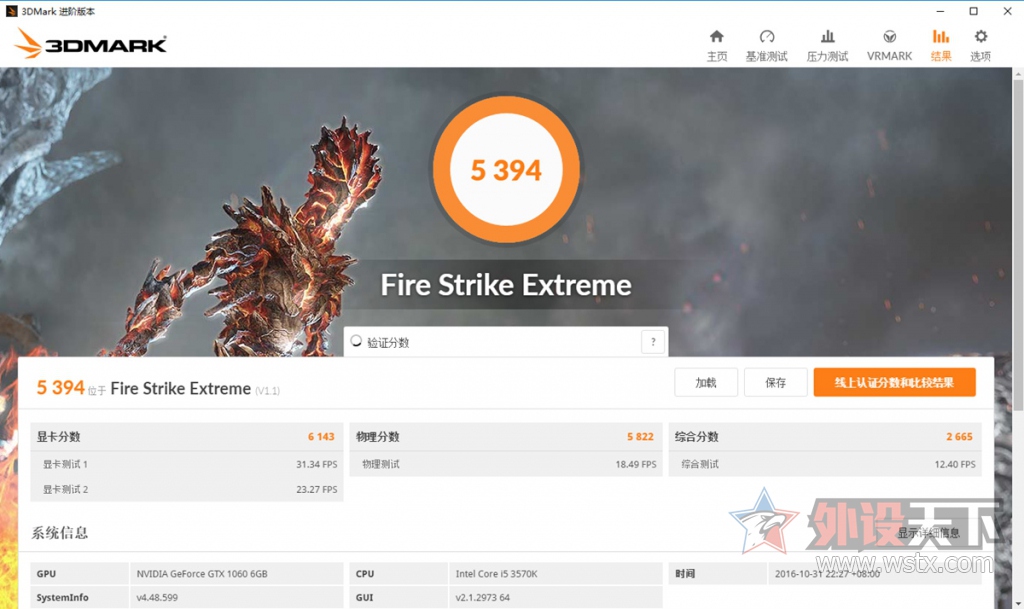The height and width of the screenshot is (609, 1024).
Task: Click the 保存 save button
Action: coord(776,383)
